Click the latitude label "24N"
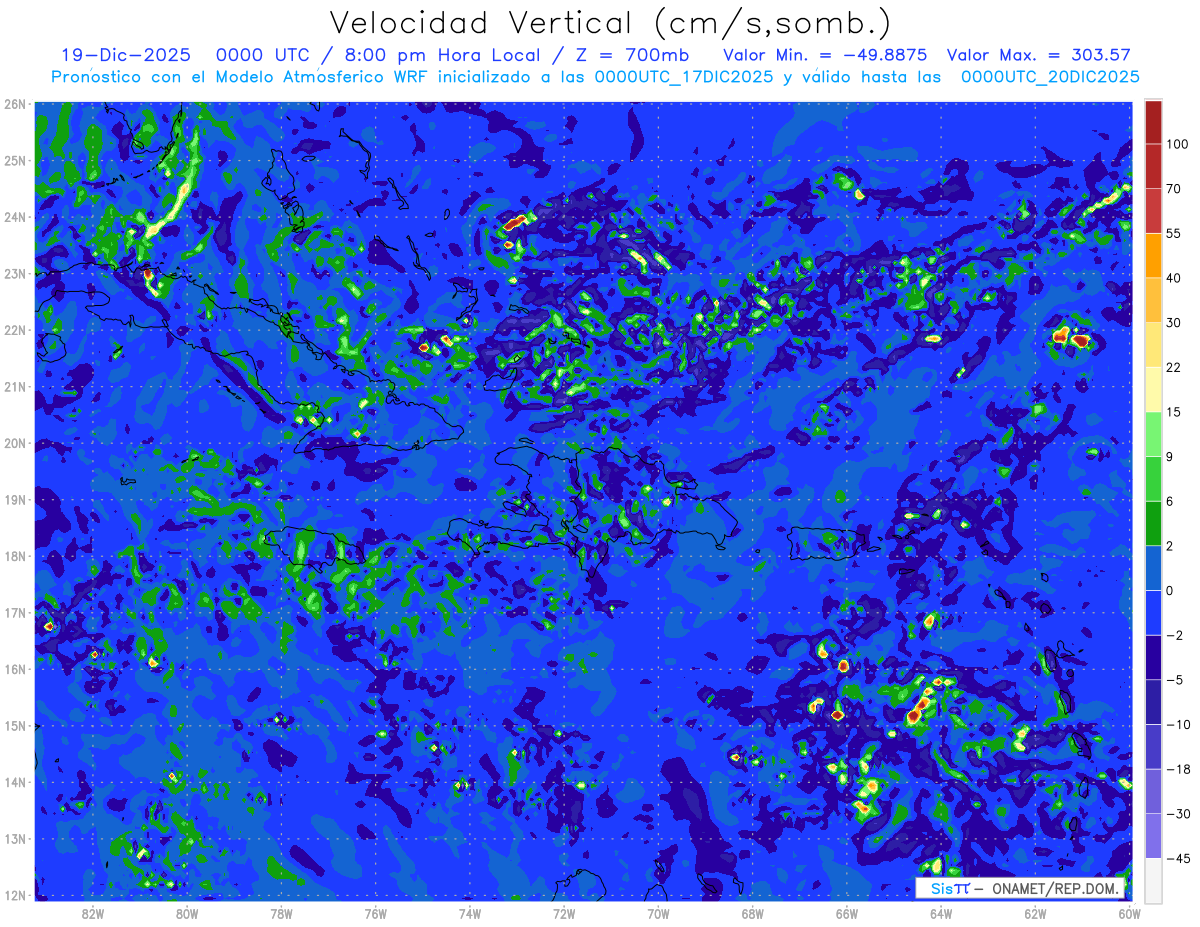 point(15,217)
